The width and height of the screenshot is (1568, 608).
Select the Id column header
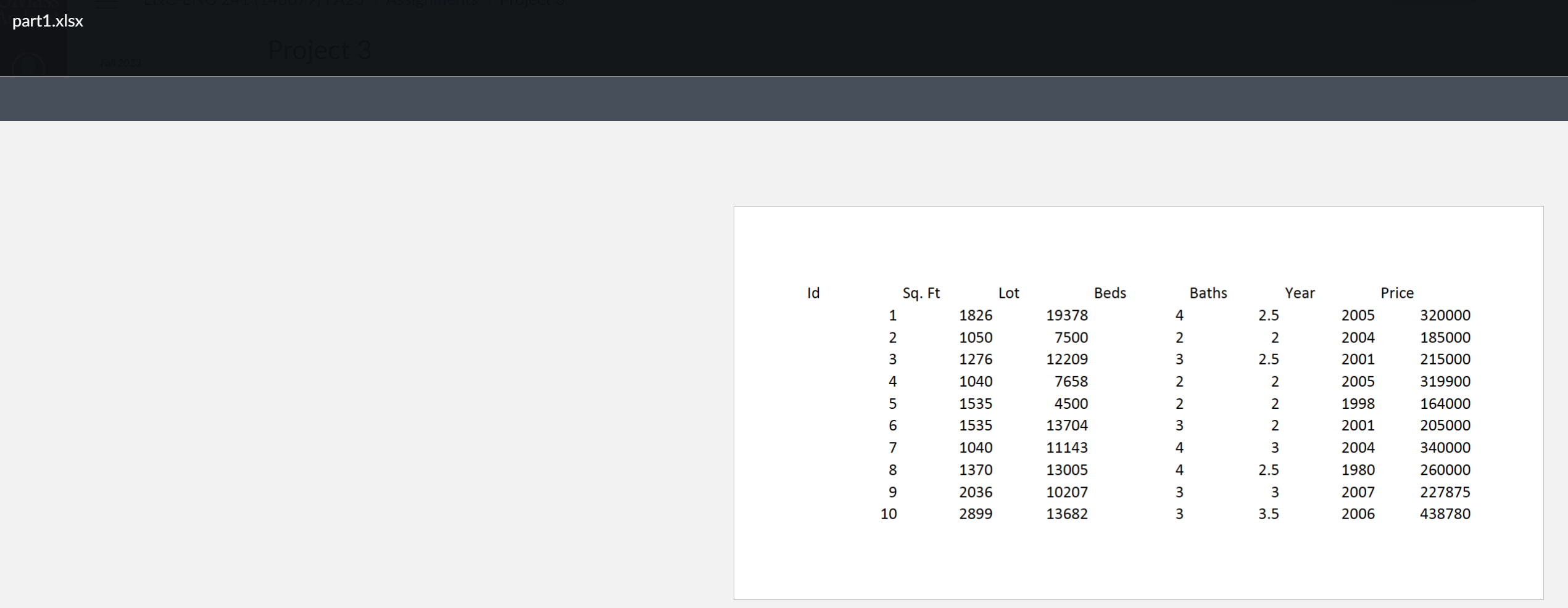pos(813,293)
